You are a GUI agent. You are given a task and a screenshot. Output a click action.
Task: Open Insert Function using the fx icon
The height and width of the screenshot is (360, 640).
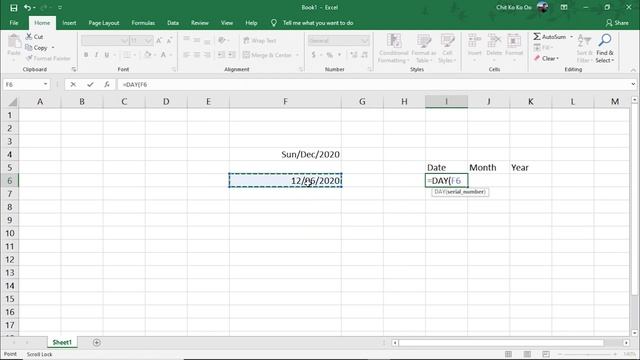(107, 84)
